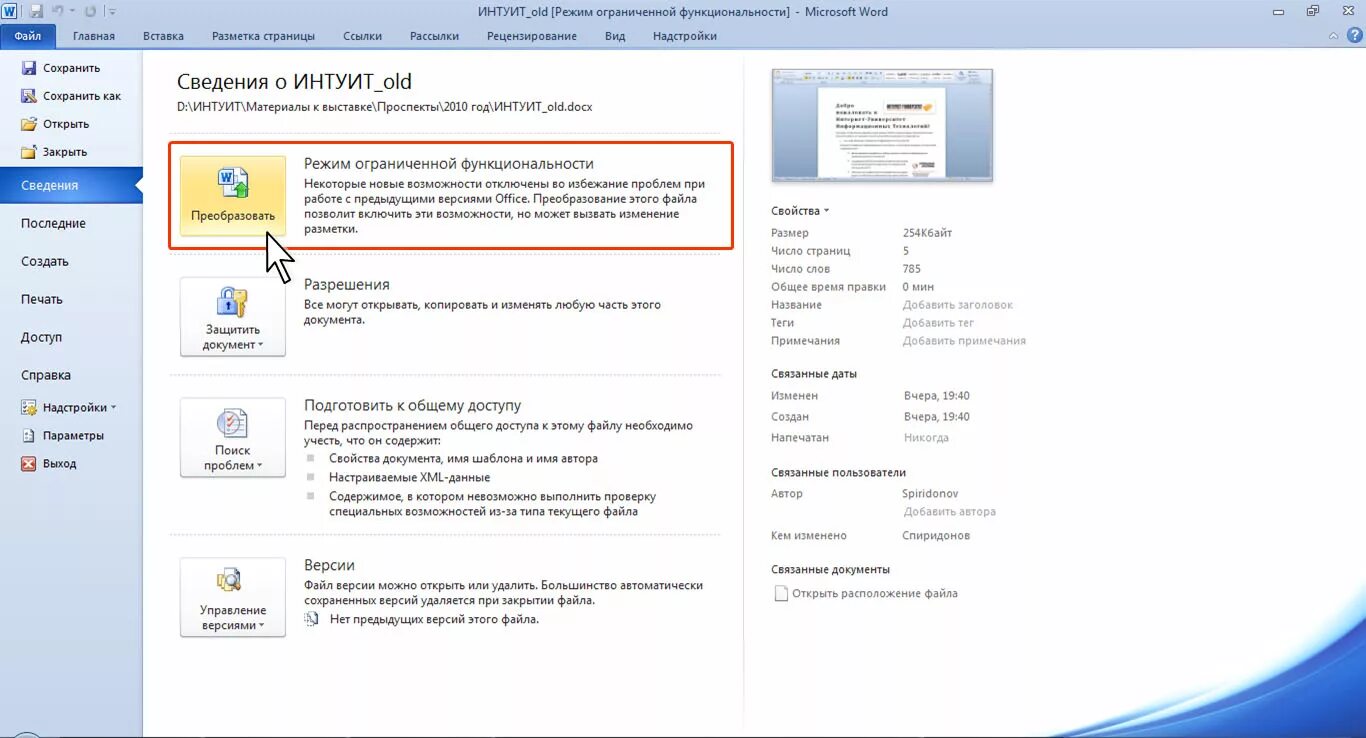1366x738 pixels.
Task: Click the last modified by name Спиридонов
Action: click(x=936, y=536)
